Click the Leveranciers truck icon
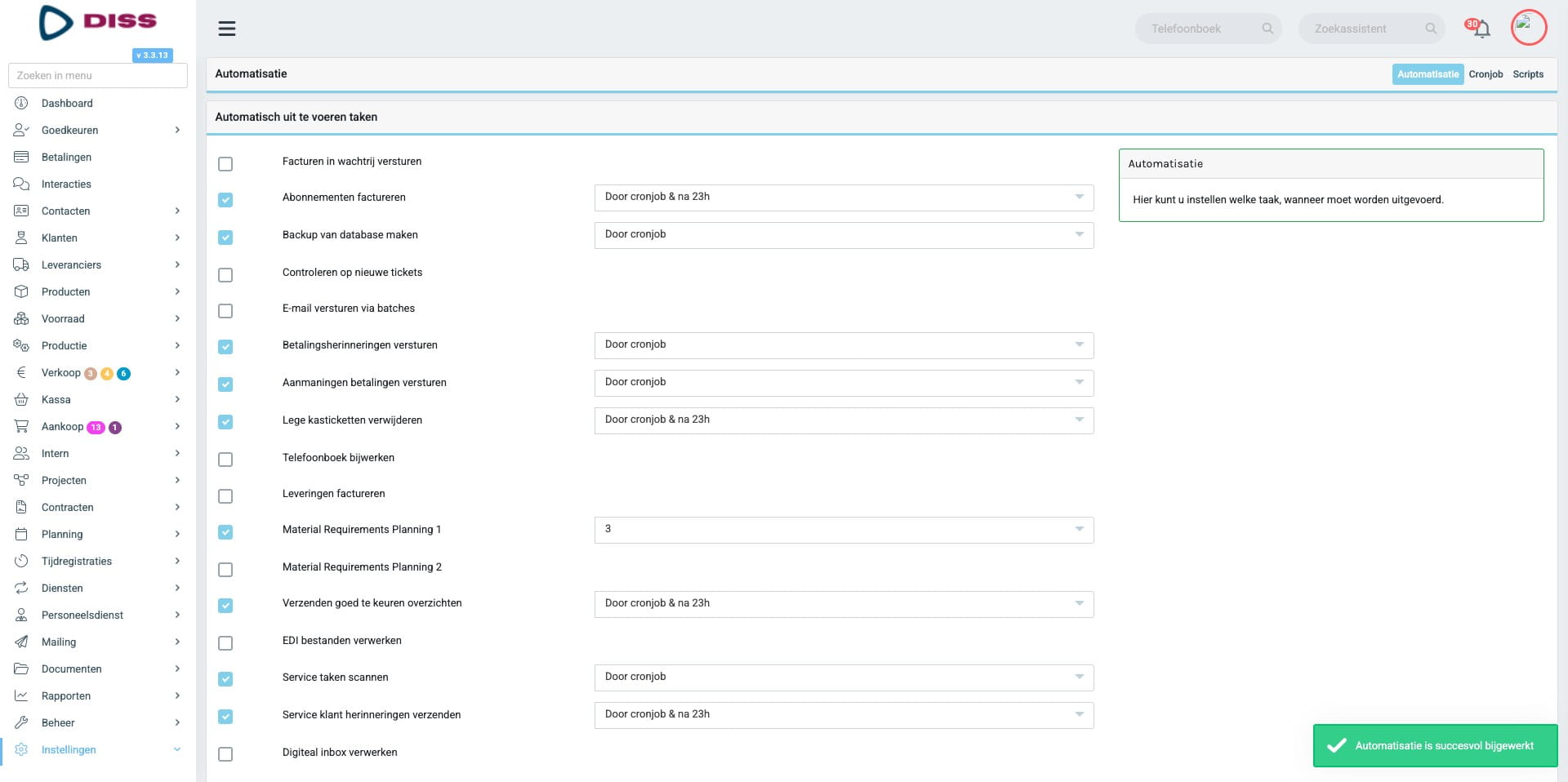 pos(21,264)
